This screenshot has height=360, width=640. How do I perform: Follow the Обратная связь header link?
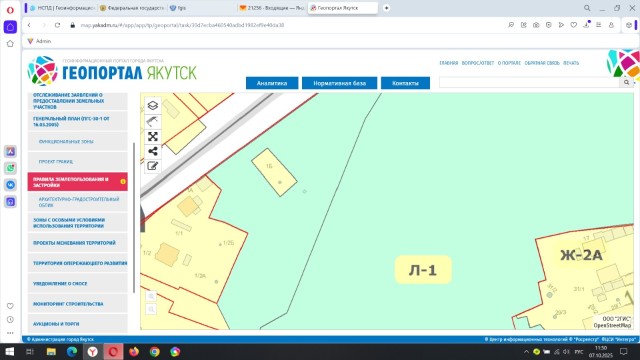click(542, 63)
